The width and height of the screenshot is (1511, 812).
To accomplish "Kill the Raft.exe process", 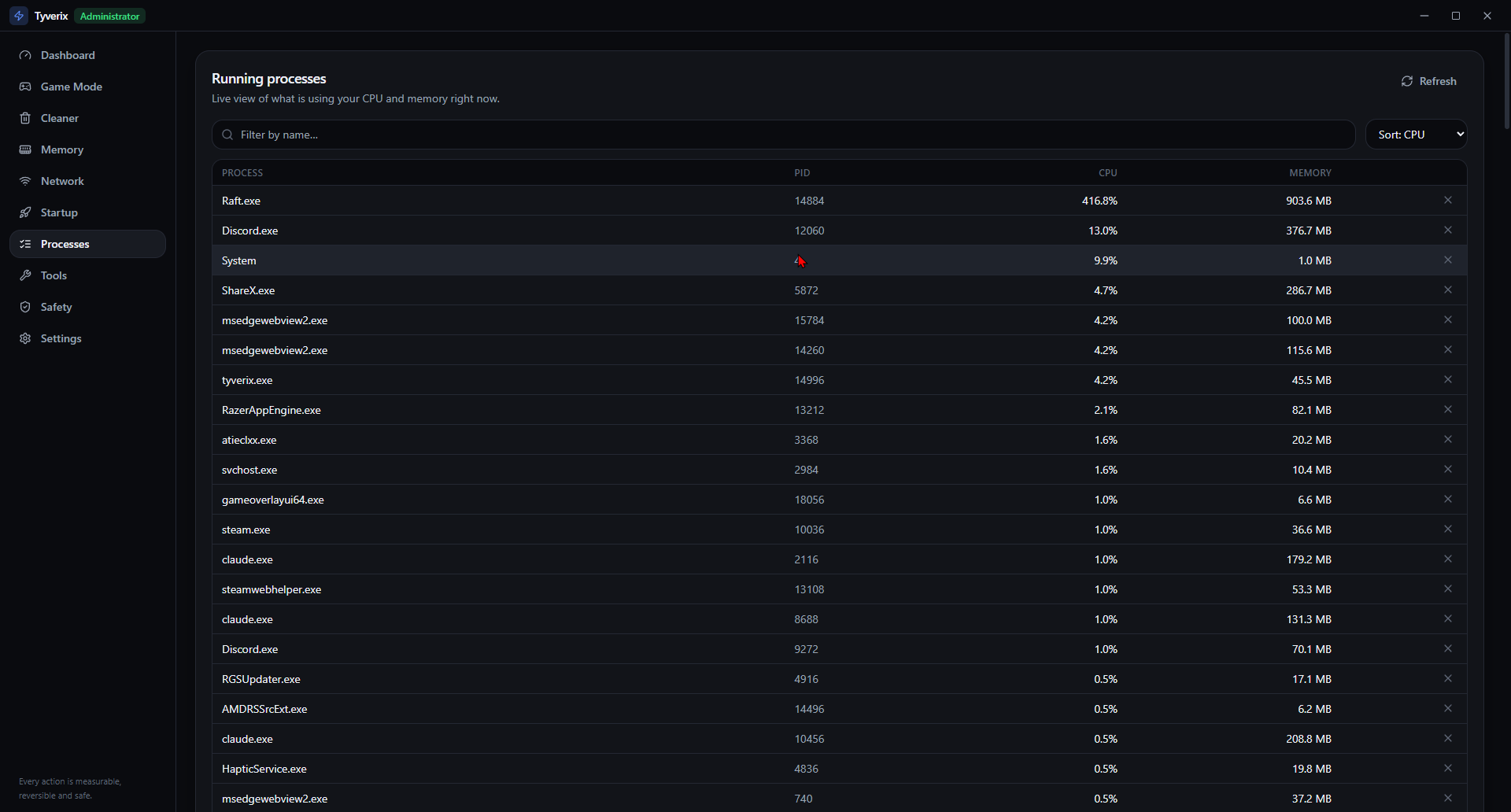I will point(1447,200).
